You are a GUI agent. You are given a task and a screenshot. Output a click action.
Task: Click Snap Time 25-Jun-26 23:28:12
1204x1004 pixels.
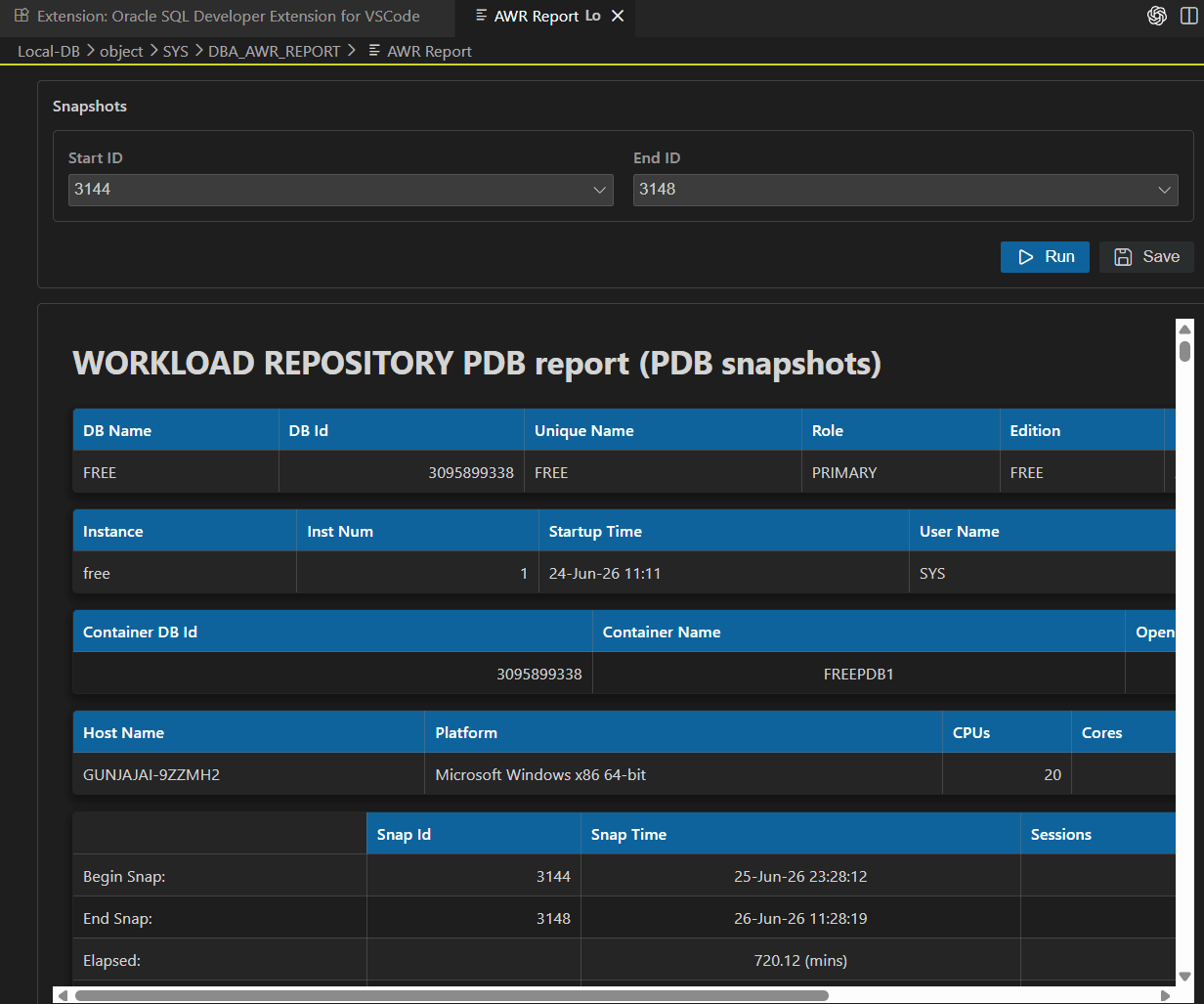click(x=800, y=877)
